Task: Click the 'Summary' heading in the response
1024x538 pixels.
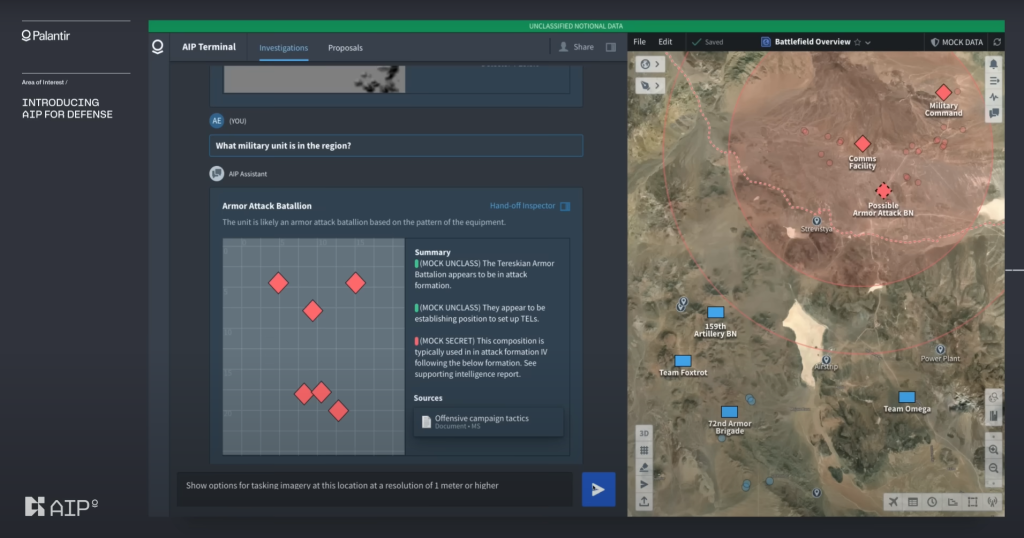Action: (432, 252)
